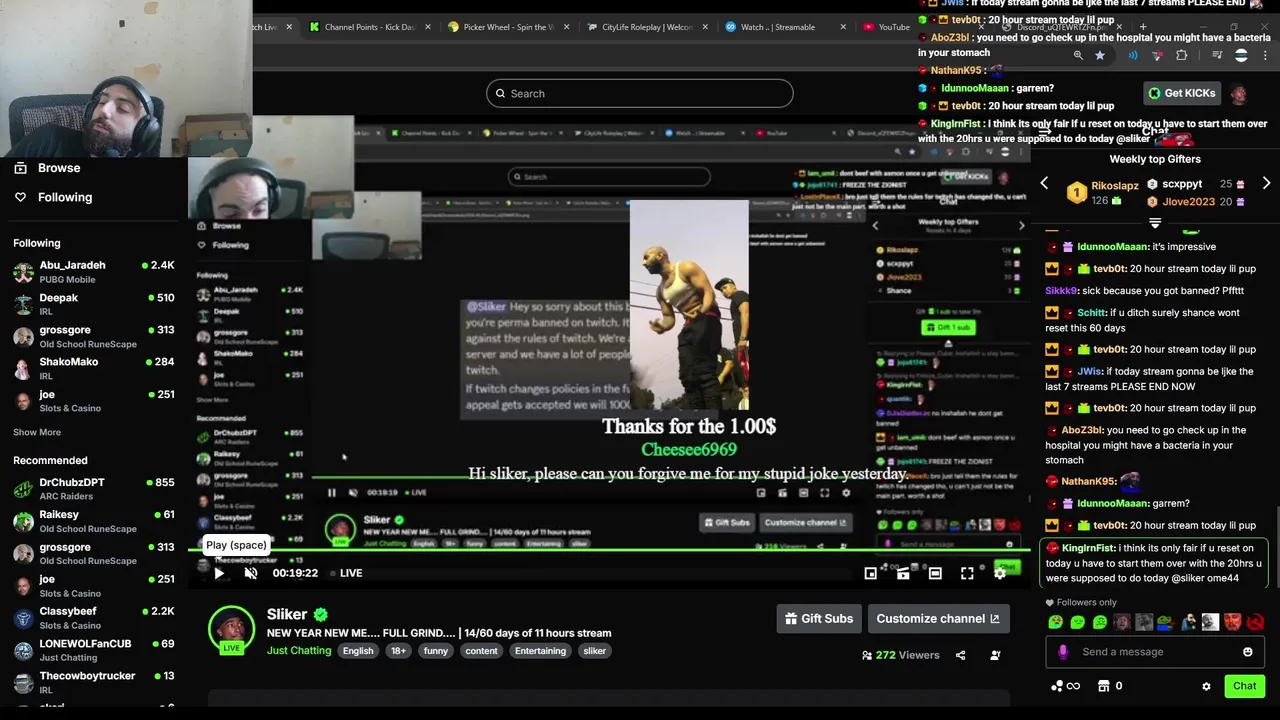Click the Send a message field

click(1154, 652)
